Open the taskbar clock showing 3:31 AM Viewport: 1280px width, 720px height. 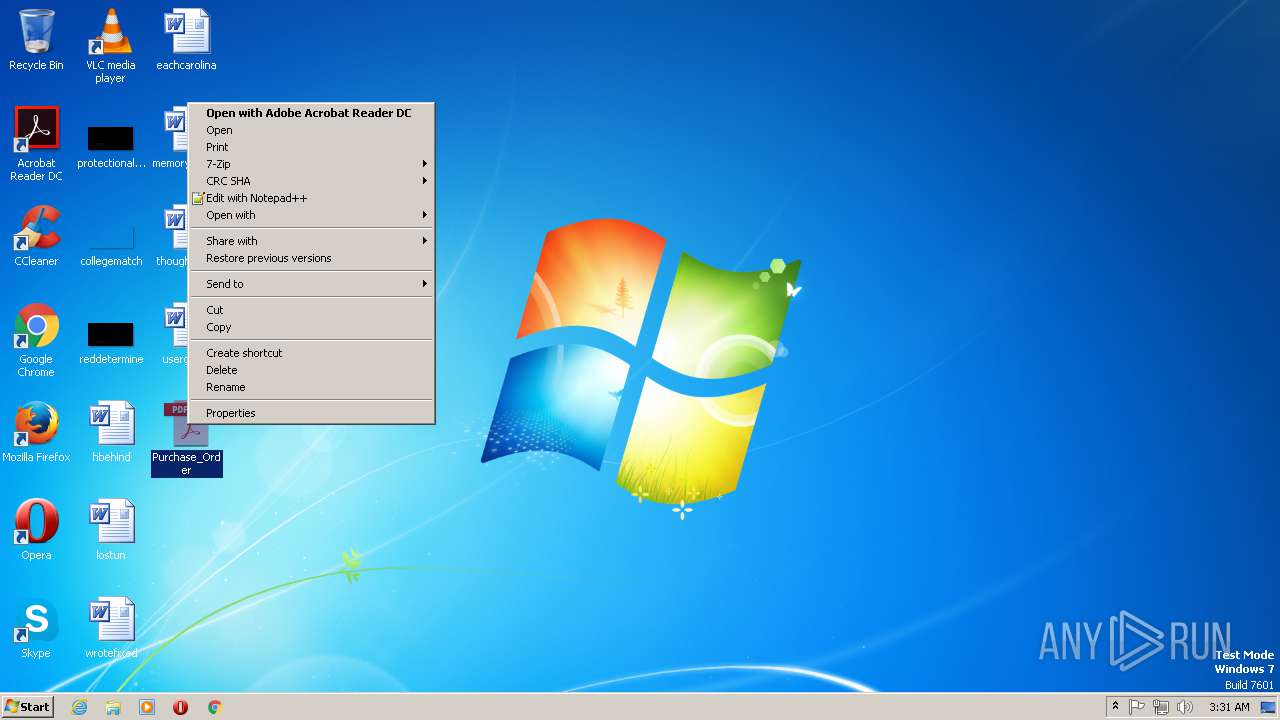[1228, 707]
